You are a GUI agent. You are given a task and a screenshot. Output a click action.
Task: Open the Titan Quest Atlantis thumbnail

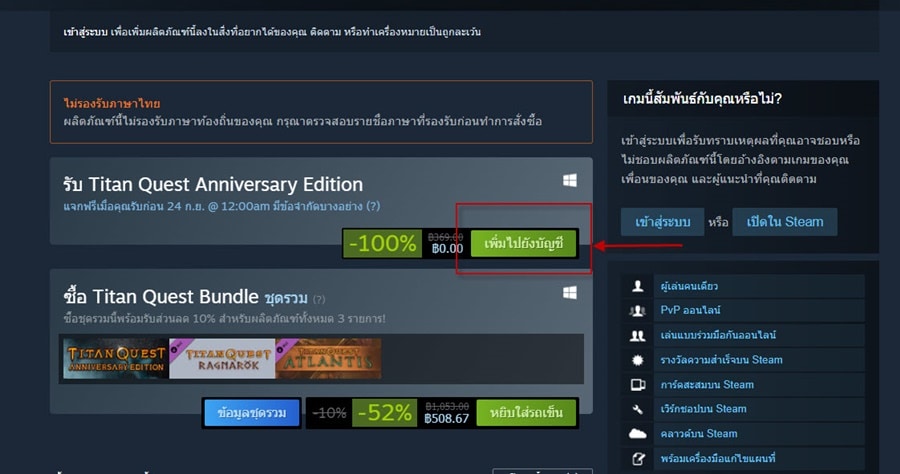328,359
